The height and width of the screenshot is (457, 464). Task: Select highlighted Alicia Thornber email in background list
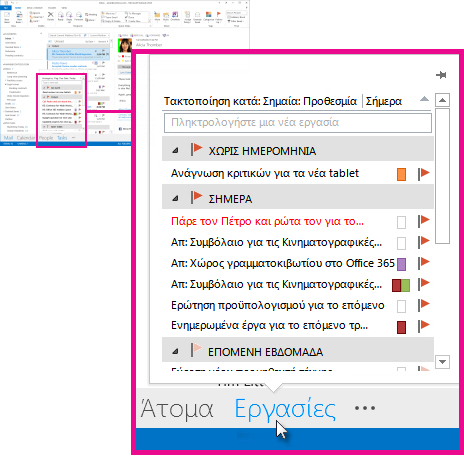[78, 54]
